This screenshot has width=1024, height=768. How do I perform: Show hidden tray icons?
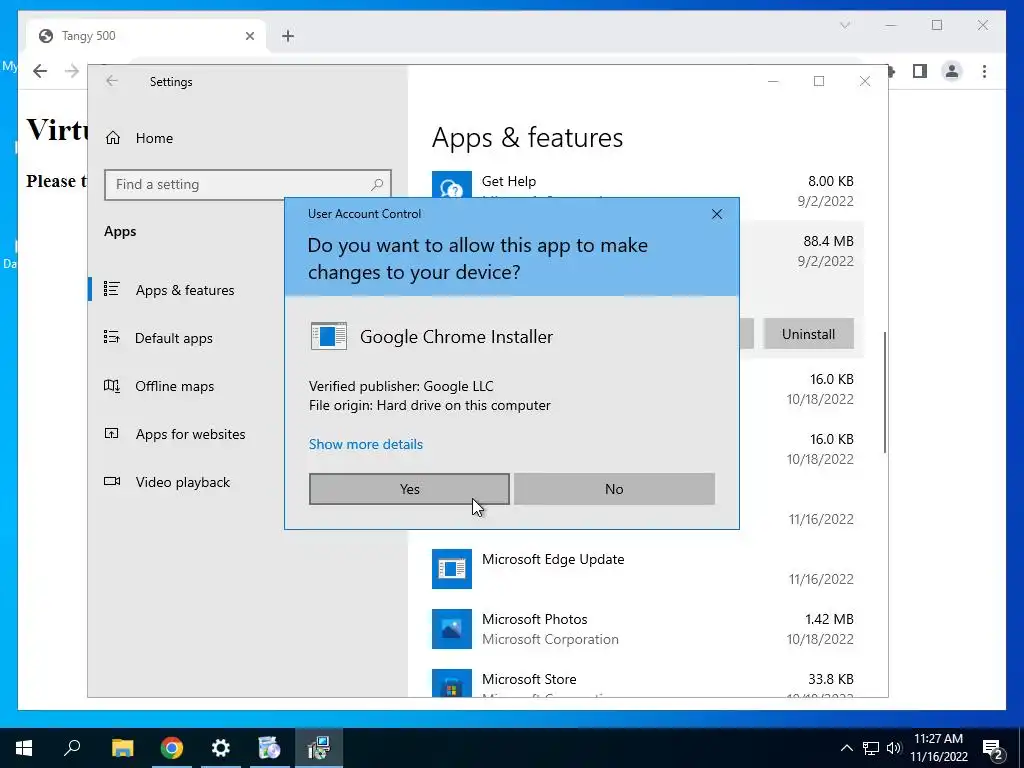(846, 748)
